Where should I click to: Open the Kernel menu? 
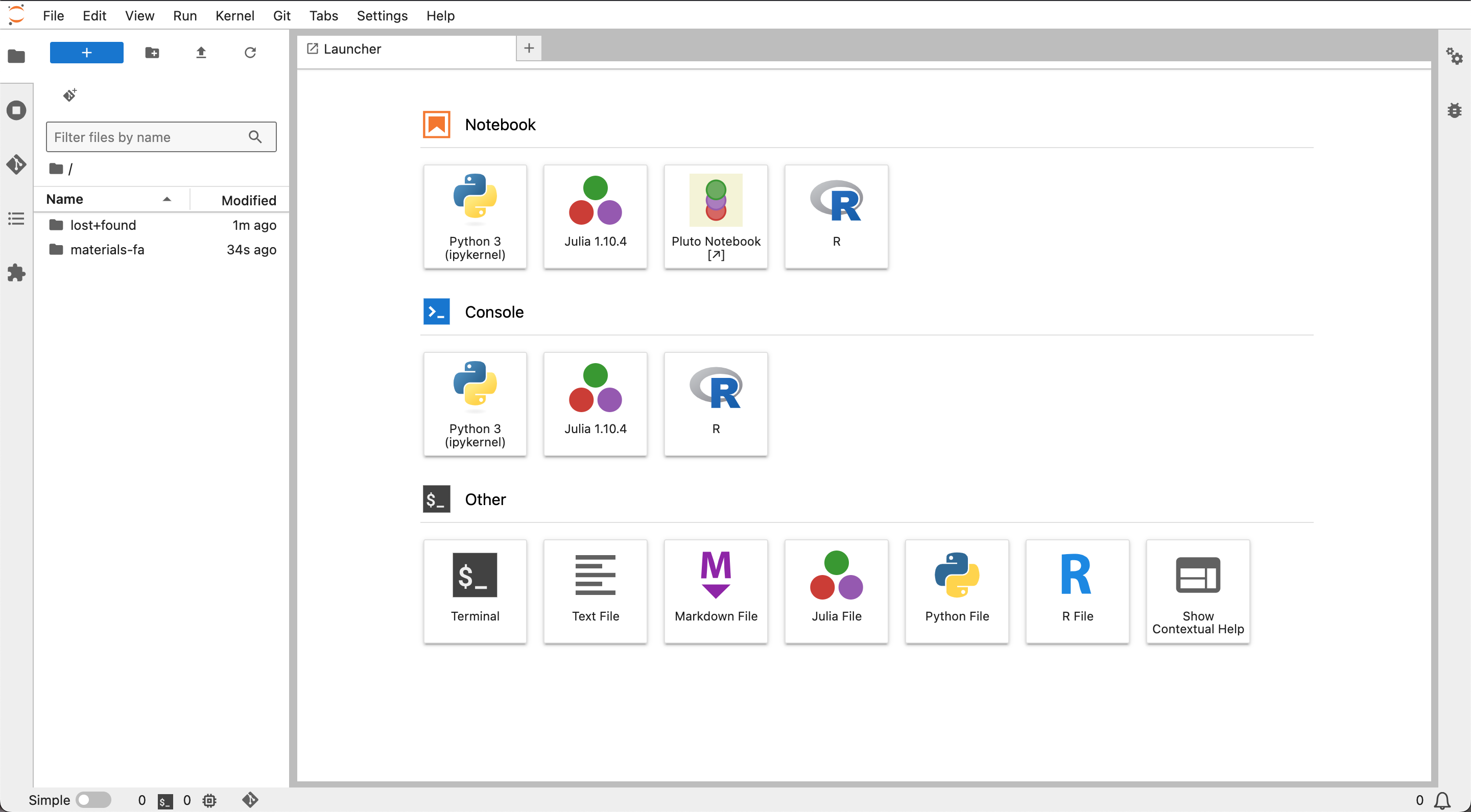point(235,15)
